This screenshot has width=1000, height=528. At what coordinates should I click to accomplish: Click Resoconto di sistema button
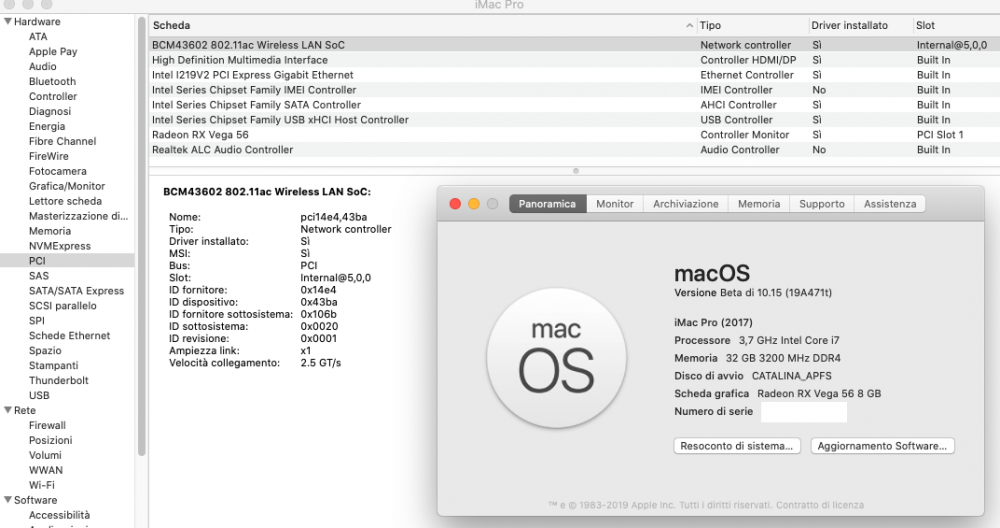coord(737,446)
